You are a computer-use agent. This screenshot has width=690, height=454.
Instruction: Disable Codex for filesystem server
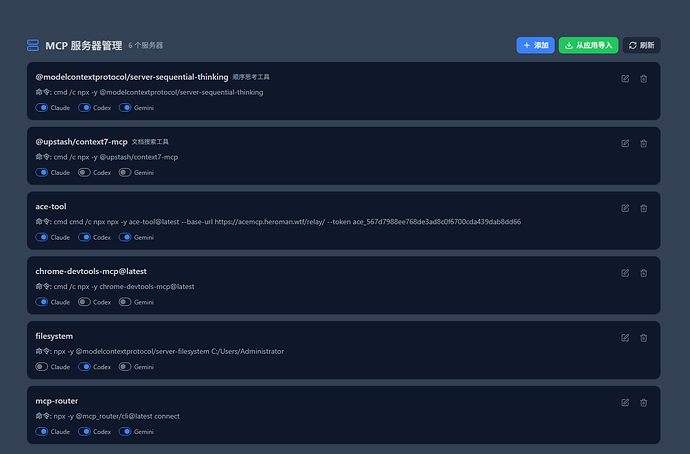[84, 366]
